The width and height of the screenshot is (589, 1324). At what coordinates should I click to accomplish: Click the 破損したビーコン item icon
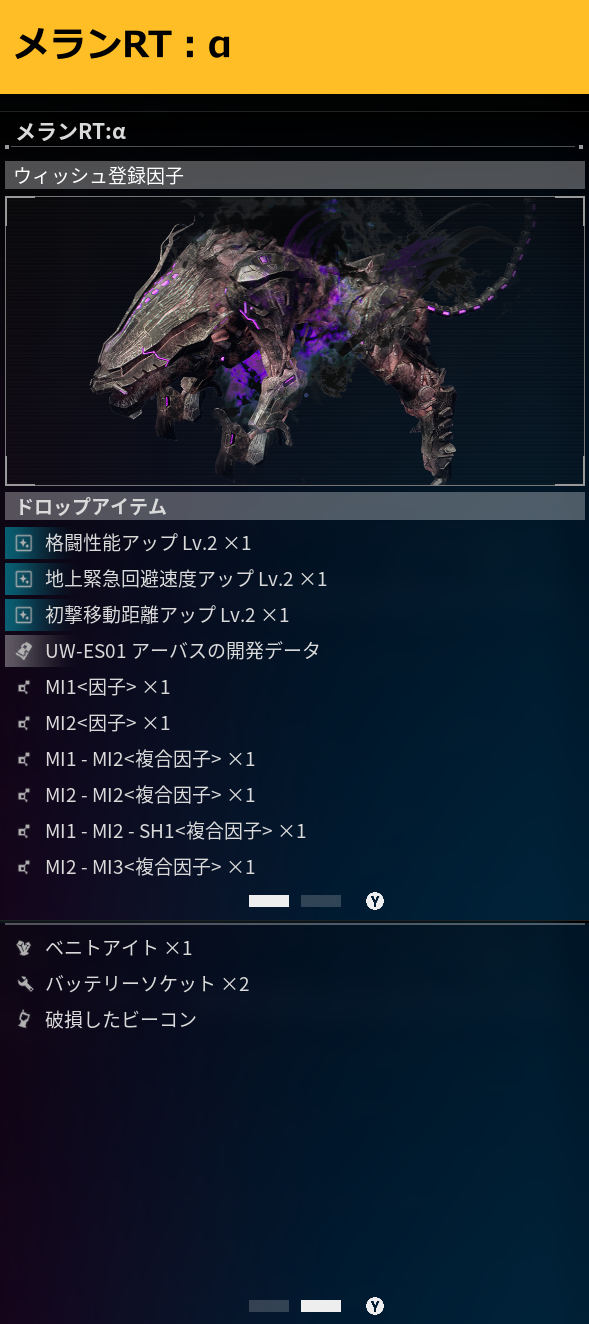pyautogui.click(x=25, y=1020)
